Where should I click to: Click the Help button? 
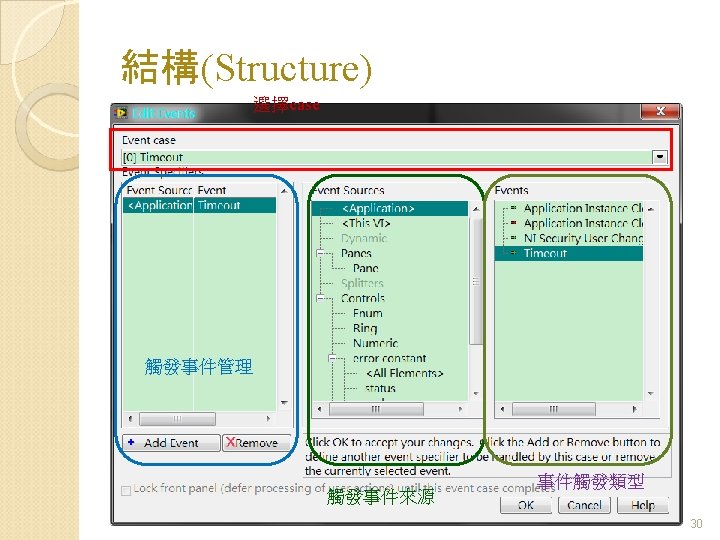coord(643,505)
